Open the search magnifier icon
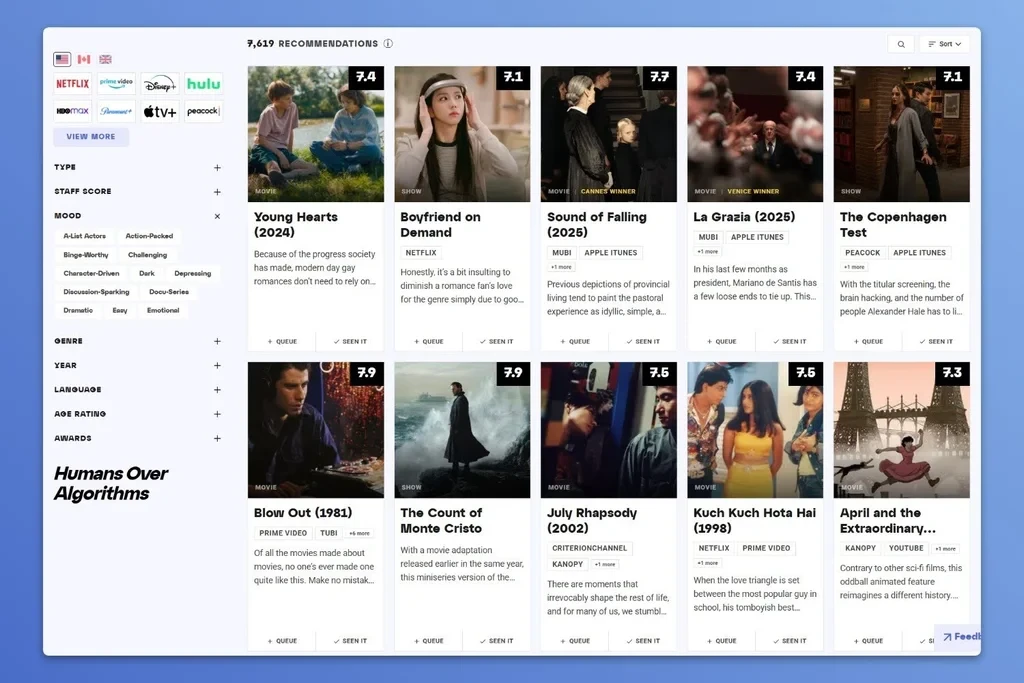 click(x=901, y=44)
